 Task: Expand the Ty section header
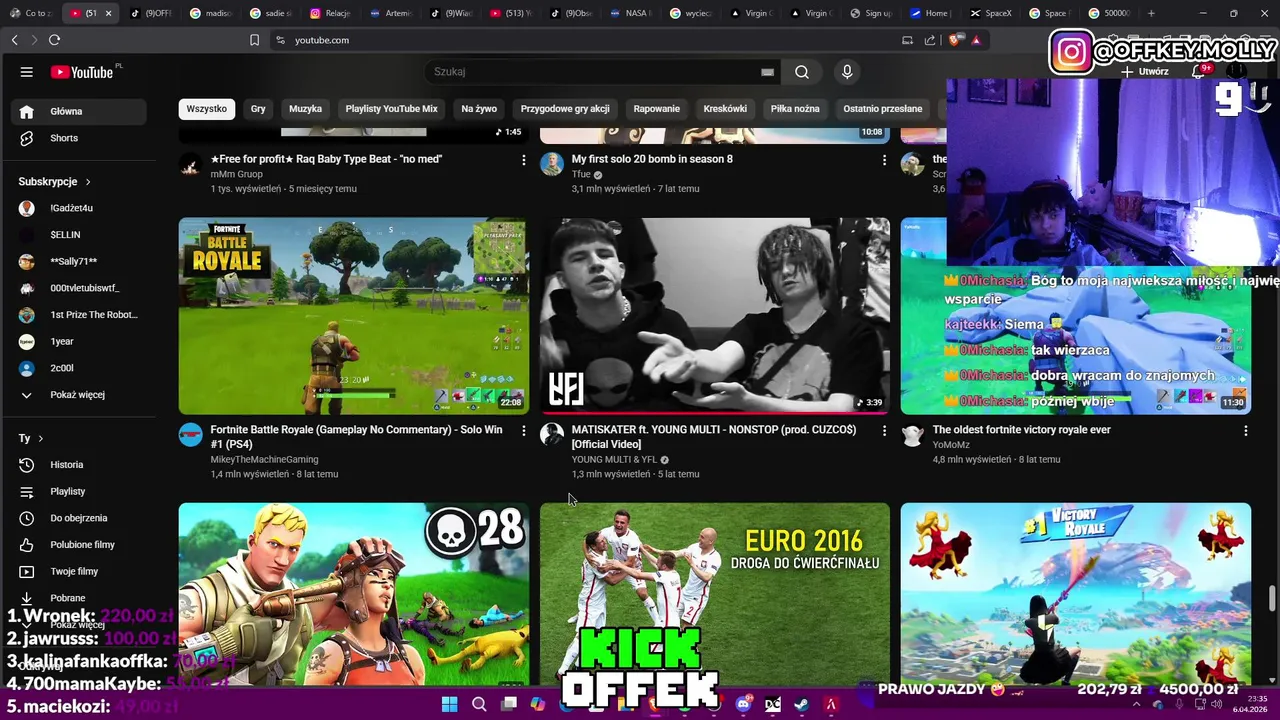(31, 438)
